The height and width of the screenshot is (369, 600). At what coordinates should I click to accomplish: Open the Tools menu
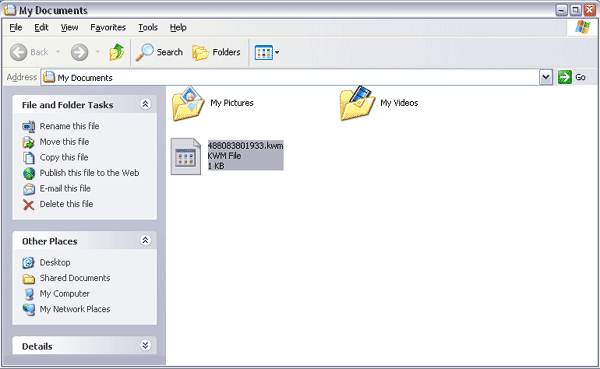[x=148, y=28]
